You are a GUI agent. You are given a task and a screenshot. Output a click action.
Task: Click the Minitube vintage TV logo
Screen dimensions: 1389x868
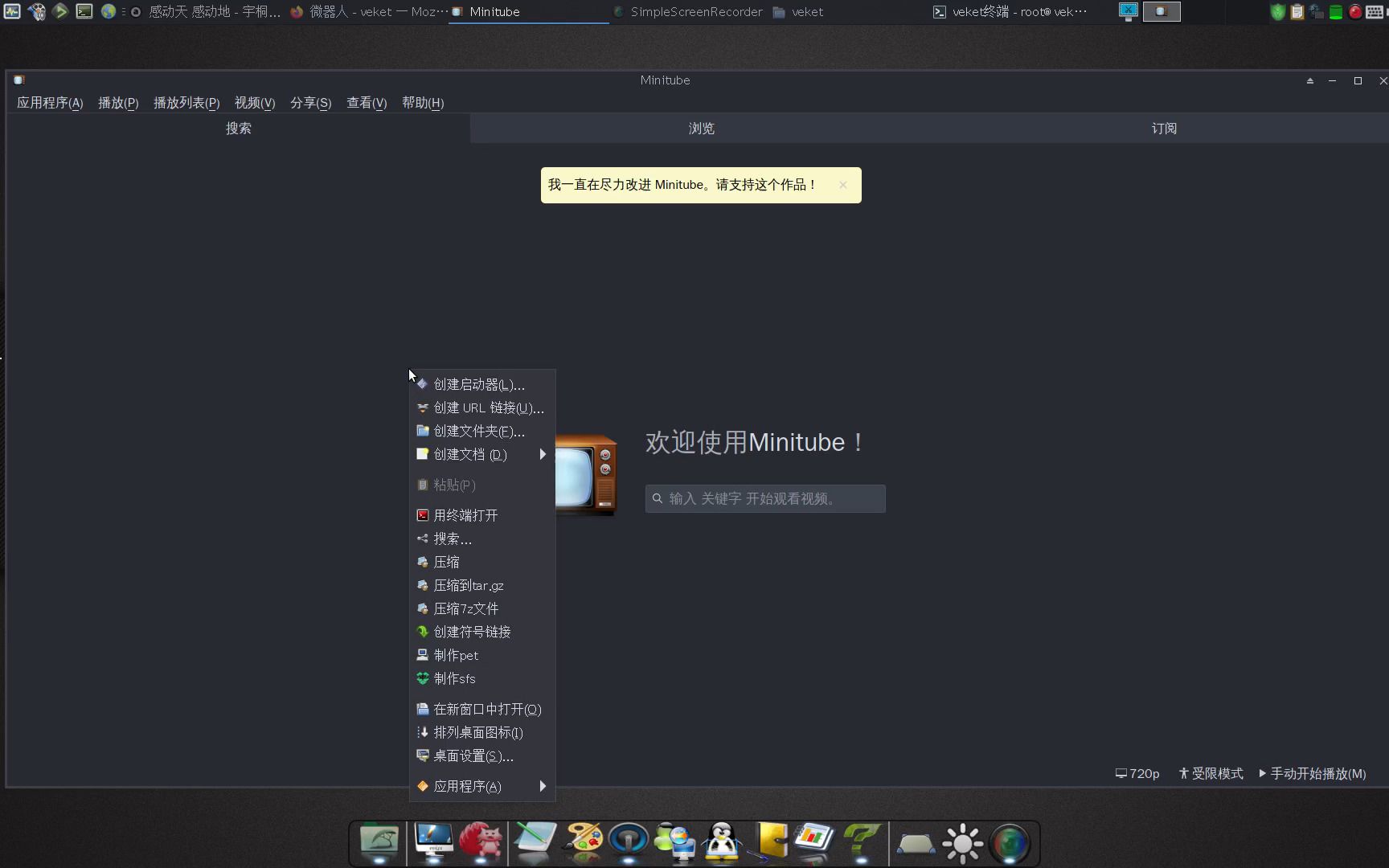point(586,474)
